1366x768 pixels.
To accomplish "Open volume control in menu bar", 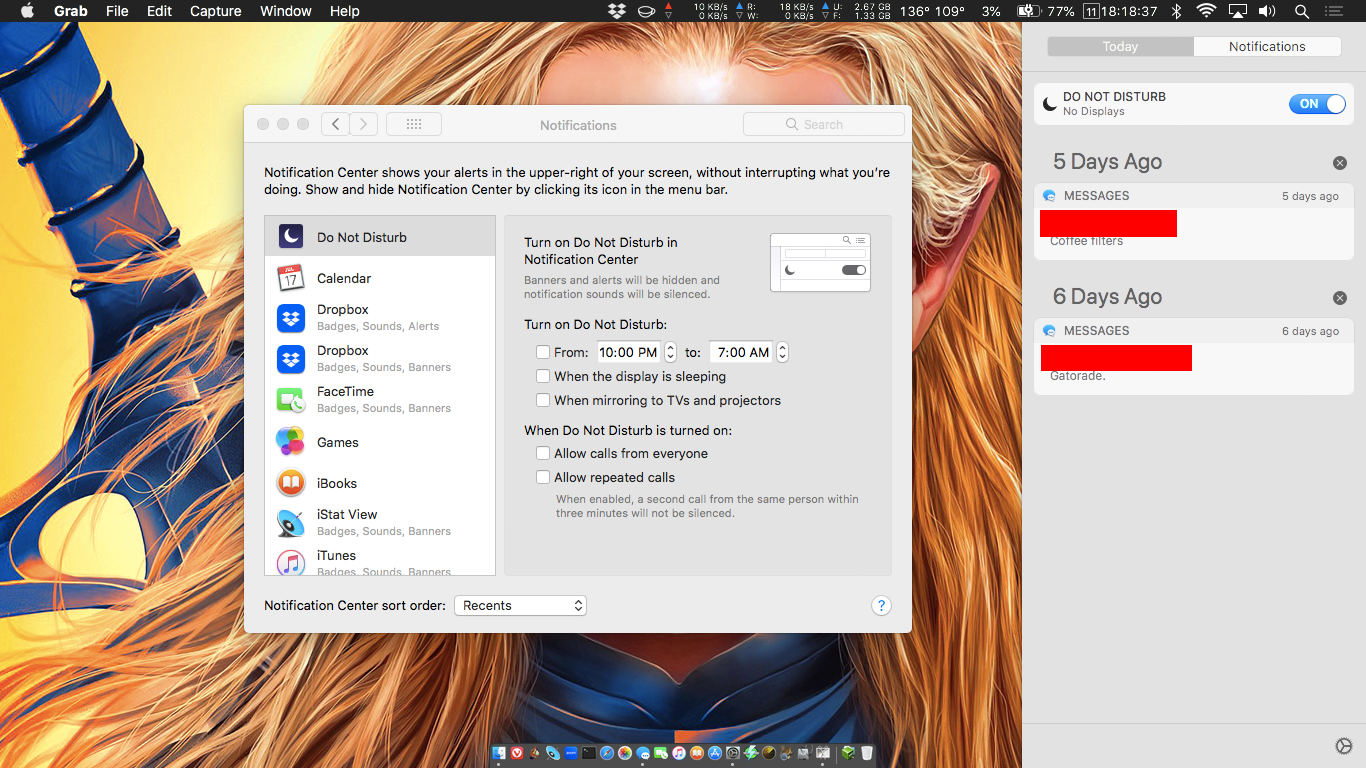I will point(1267,11).
